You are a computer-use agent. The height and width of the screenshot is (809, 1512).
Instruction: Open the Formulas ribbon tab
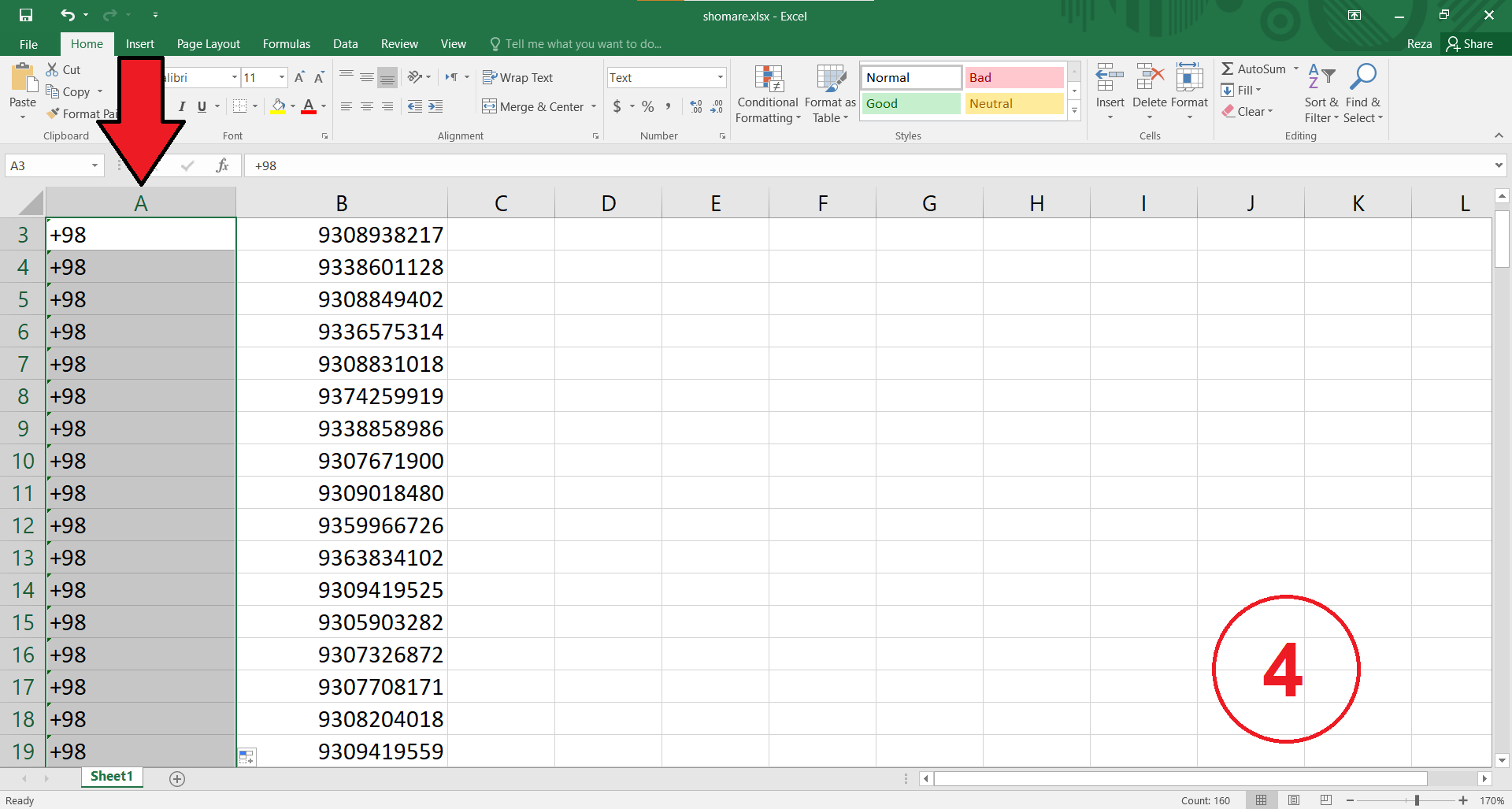pyautogui.click(x=286, y=44)
